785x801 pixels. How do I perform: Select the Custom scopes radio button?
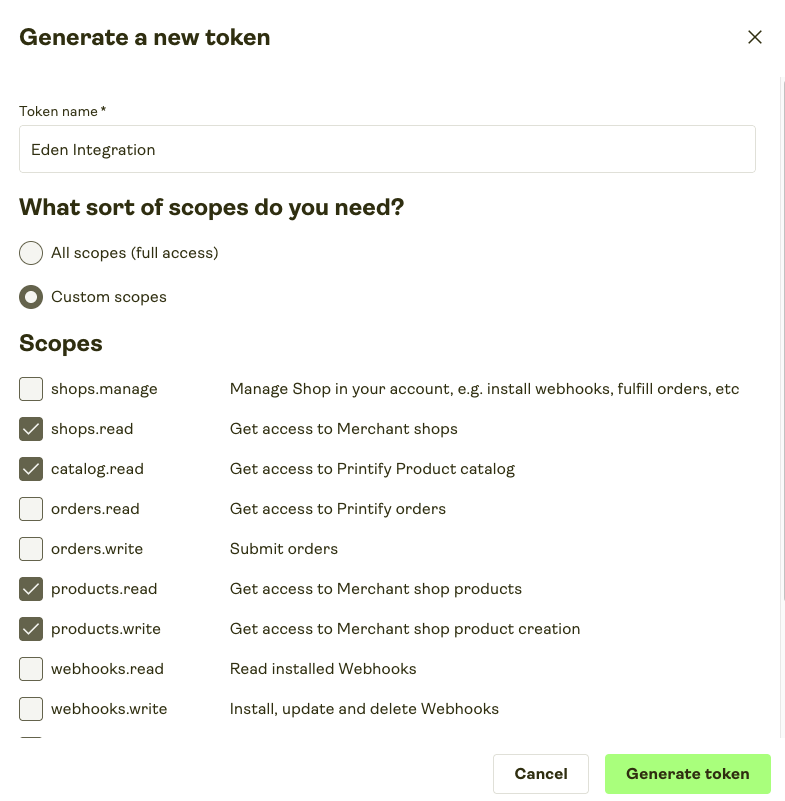[31, 297]
